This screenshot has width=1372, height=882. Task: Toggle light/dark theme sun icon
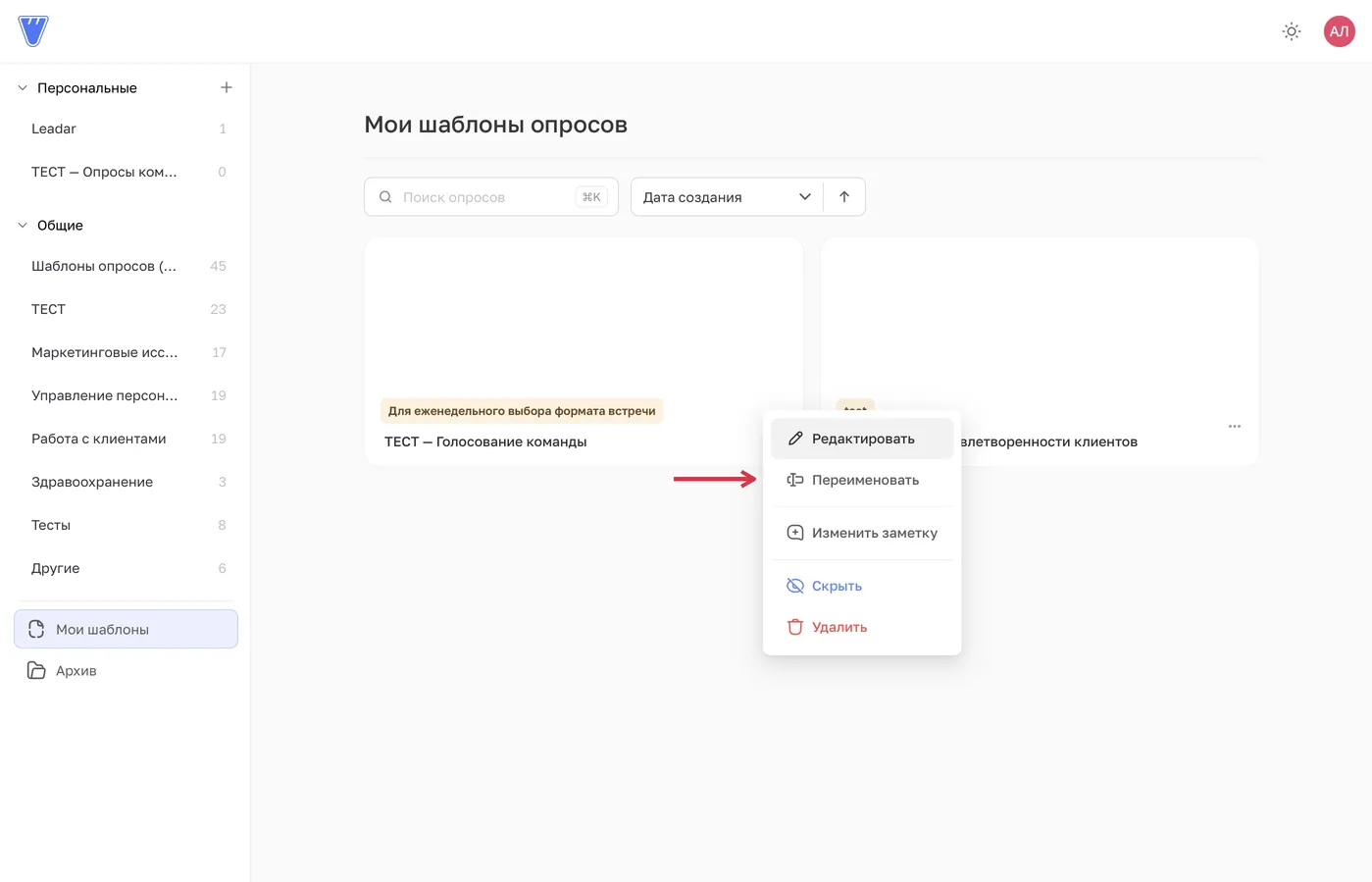click(x=1292, y=31)
